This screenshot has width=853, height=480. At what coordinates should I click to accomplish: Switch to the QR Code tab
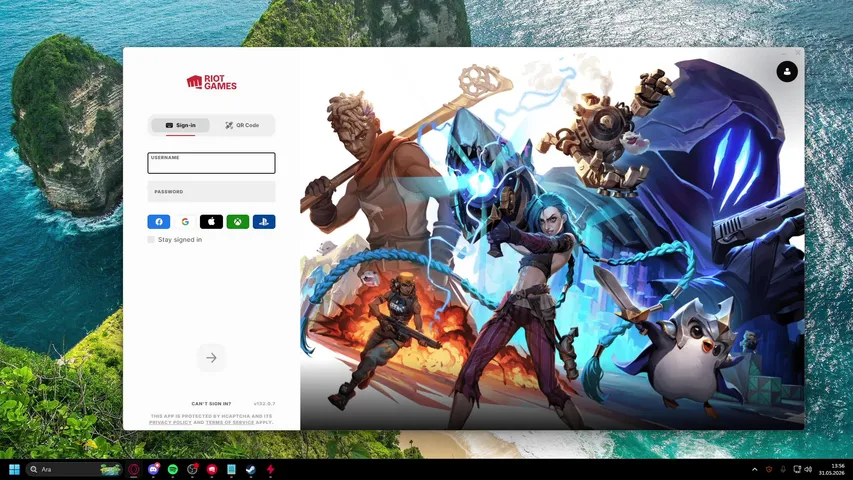[242, 125]
